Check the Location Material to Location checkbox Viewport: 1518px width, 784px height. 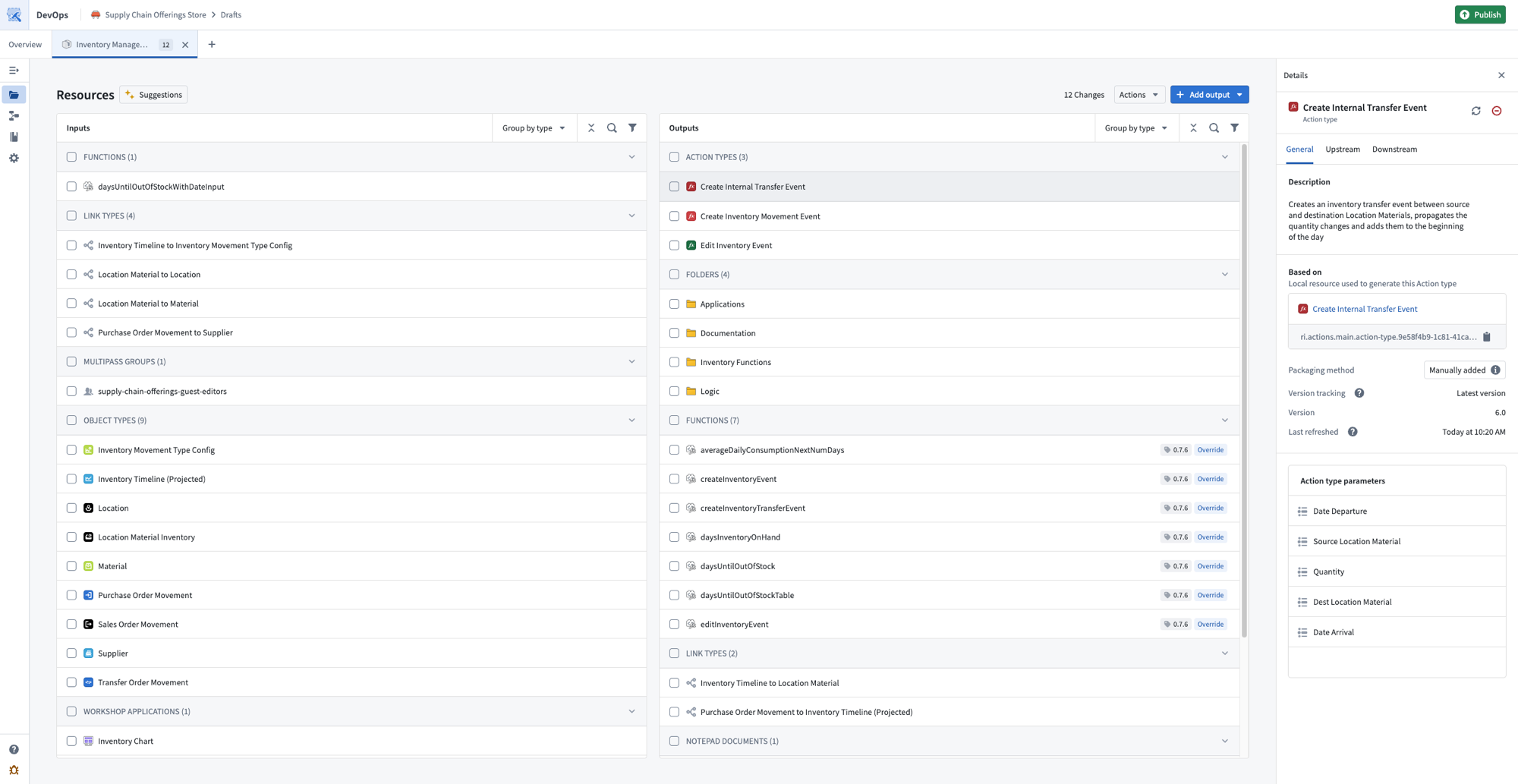click(x=71, y=275)
